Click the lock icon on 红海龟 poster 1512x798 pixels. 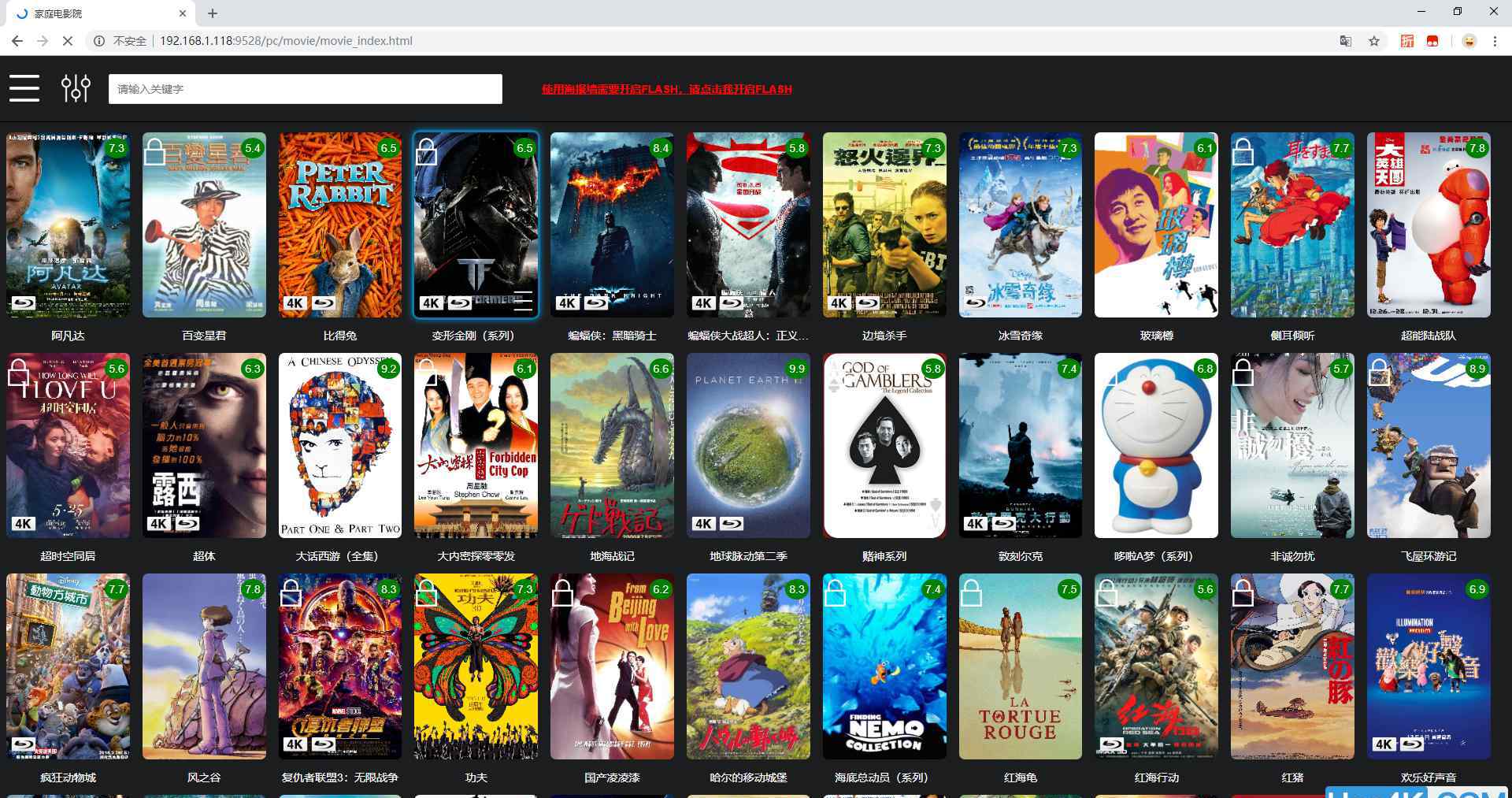click(x=971, y=592)
